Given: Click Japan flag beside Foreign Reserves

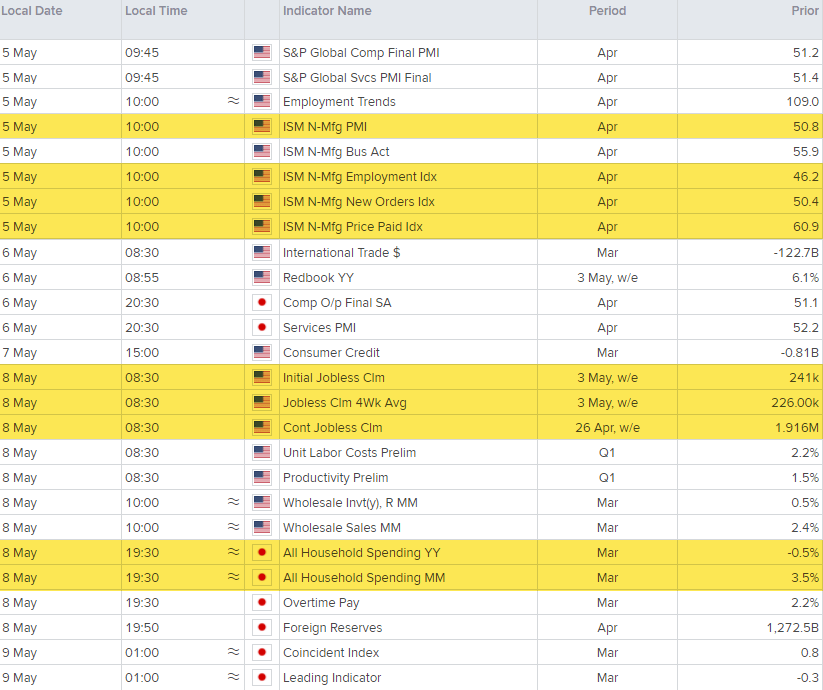Looking at the screenshot, I should point(262,628).
